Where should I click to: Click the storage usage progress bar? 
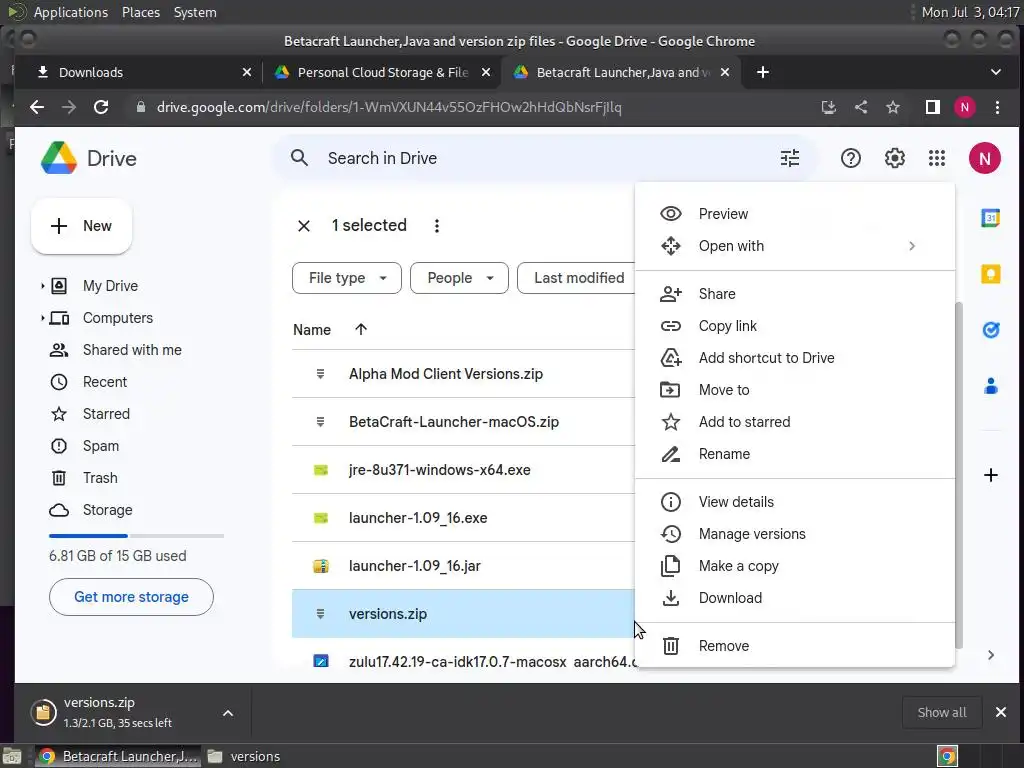(136, 536)
